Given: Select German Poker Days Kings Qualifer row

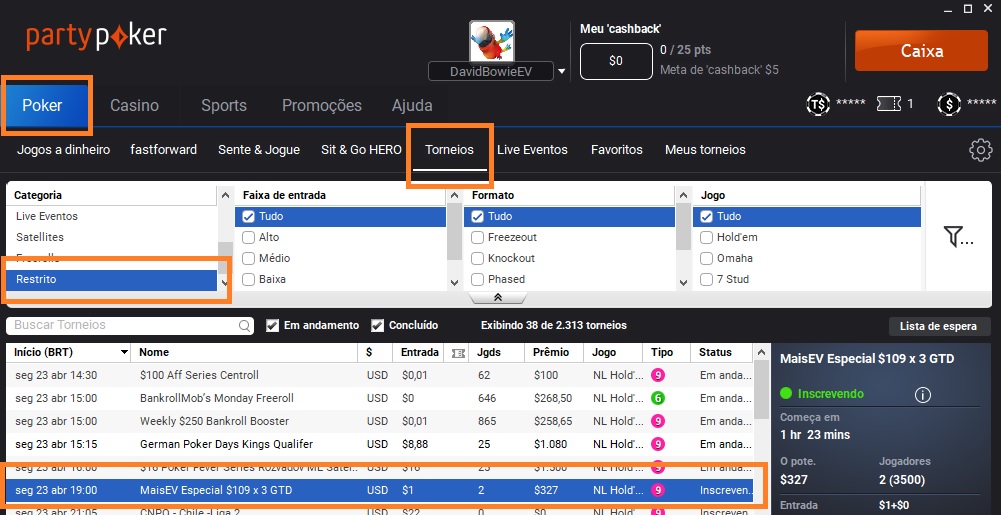Looking at the screenshot, I should coord(380,444).
